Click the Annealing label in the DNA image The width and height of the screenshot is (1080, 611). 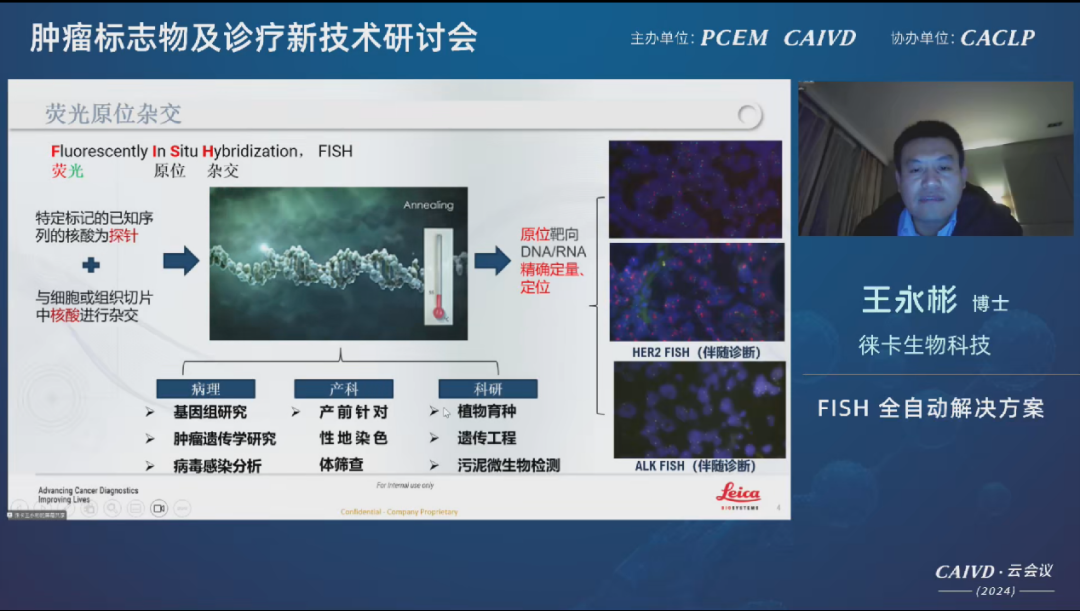point(428,205)
